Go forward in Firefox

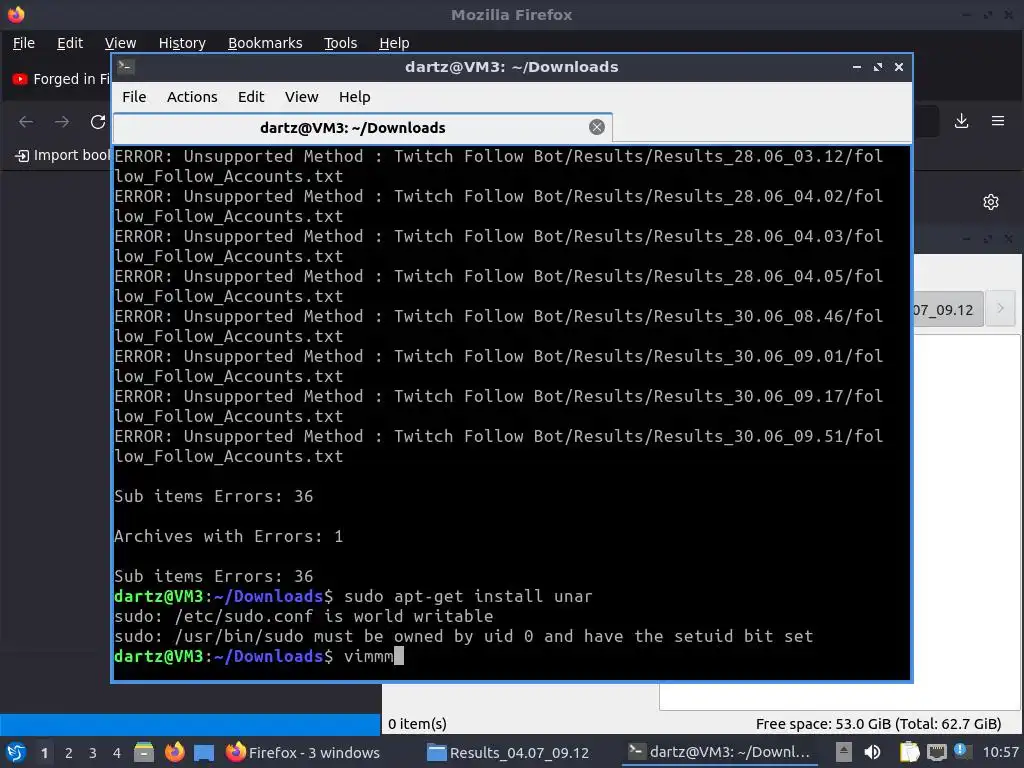coord(62,121)
